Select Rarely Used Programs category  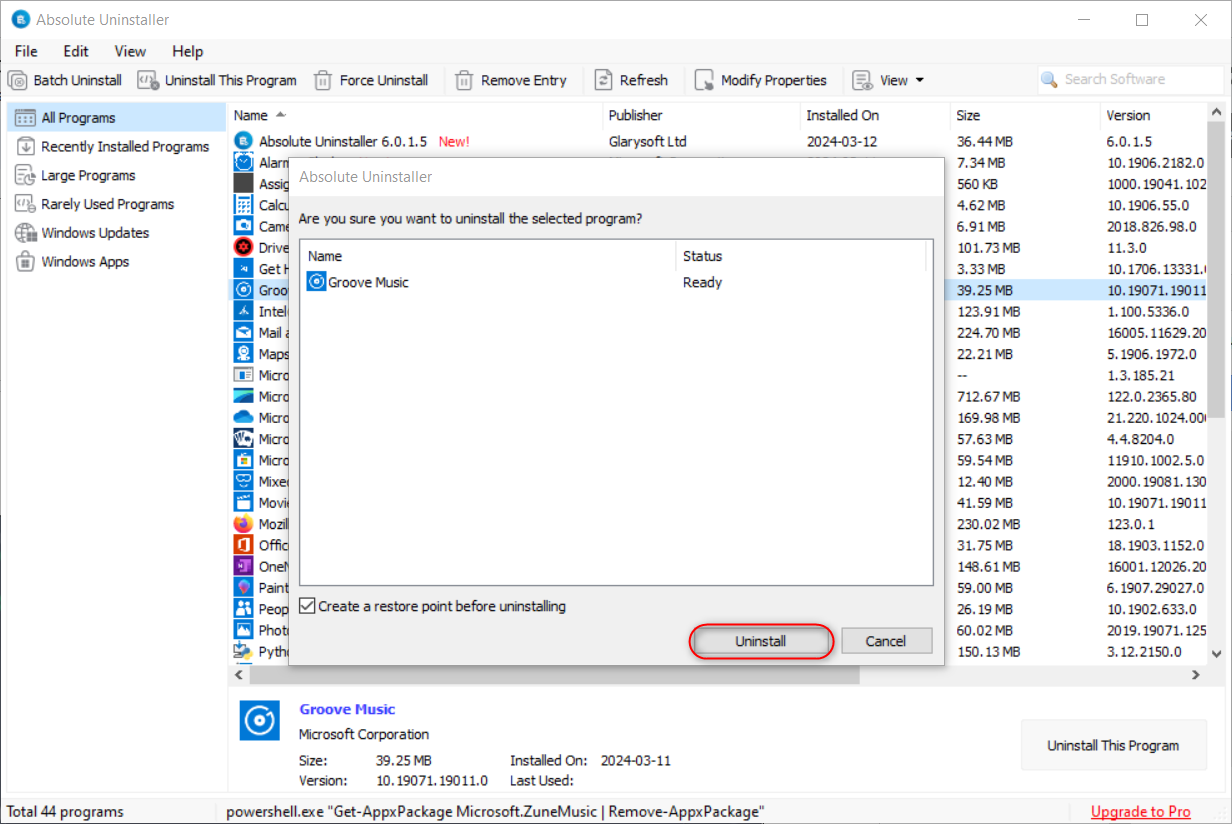[116, 204]
